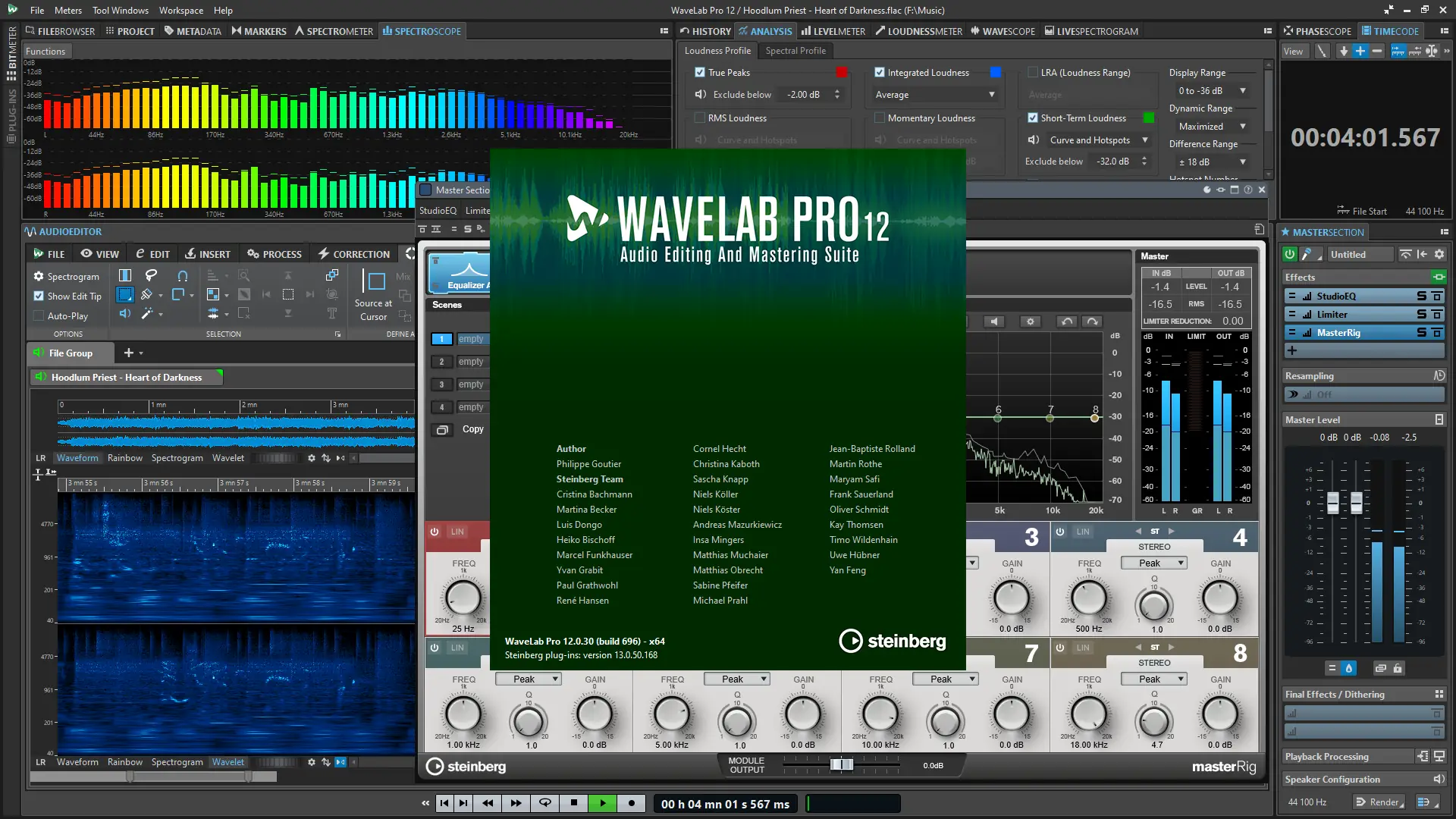Toggle the Loop playback icon
The image size is (1456, 819).
(544, 803)
